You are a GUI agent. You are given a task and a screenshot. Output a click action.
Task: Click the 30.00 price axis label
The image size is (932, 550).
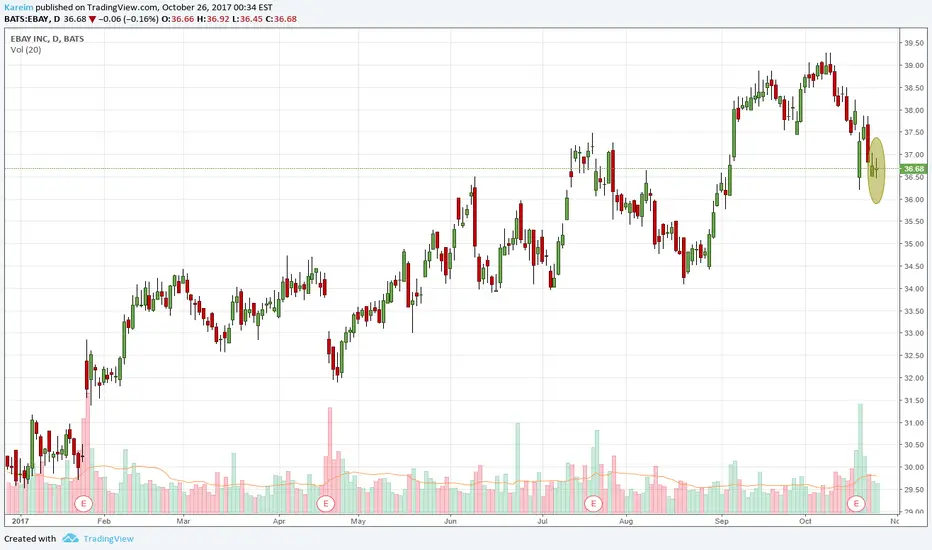click(914, 467)
